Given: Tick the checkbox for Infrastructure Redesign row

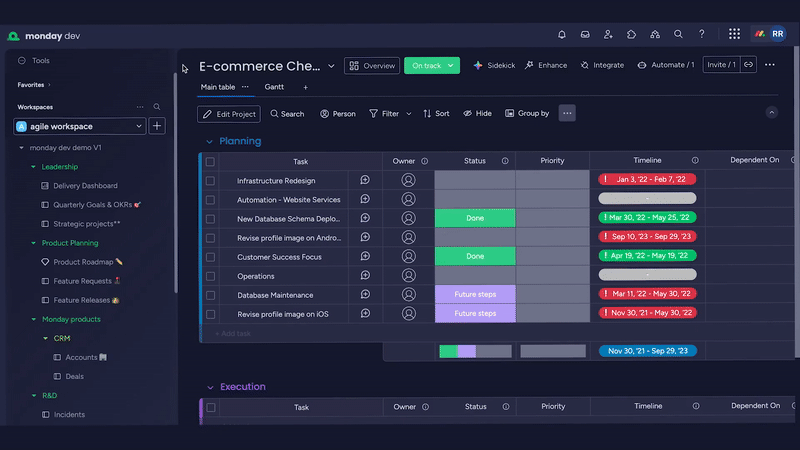Looking at the screenshot, I should (x=210, y=181).
